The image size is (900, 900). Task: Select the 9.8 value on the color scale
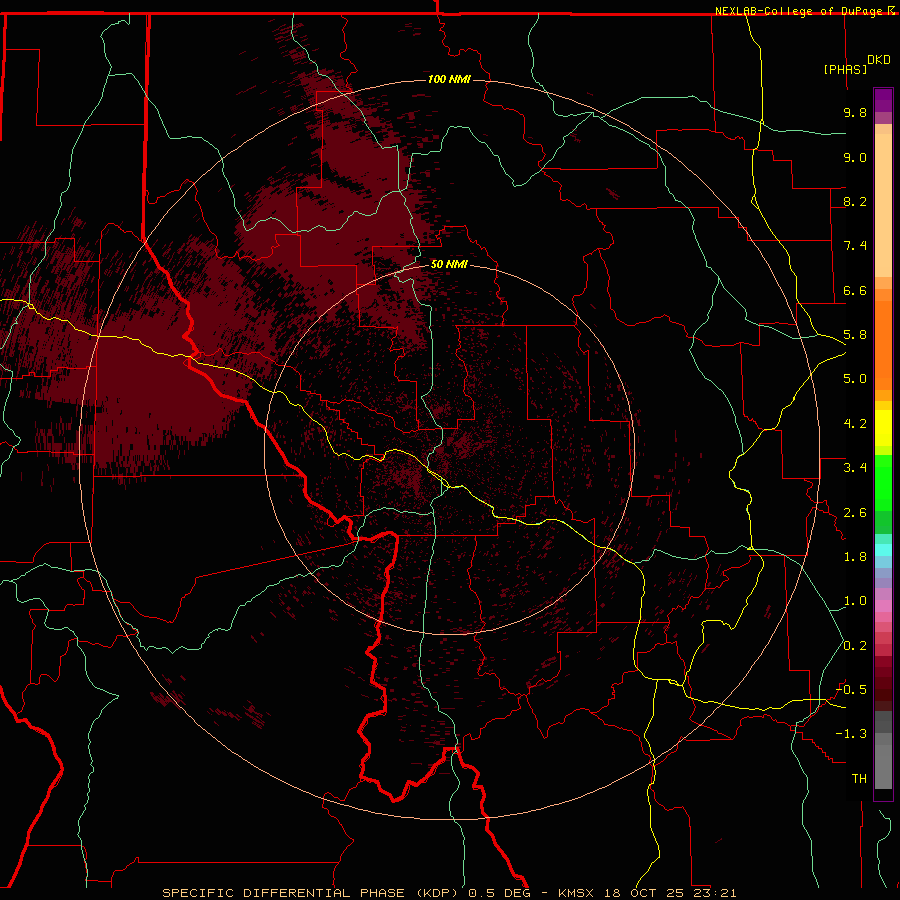tap(855, 112)
